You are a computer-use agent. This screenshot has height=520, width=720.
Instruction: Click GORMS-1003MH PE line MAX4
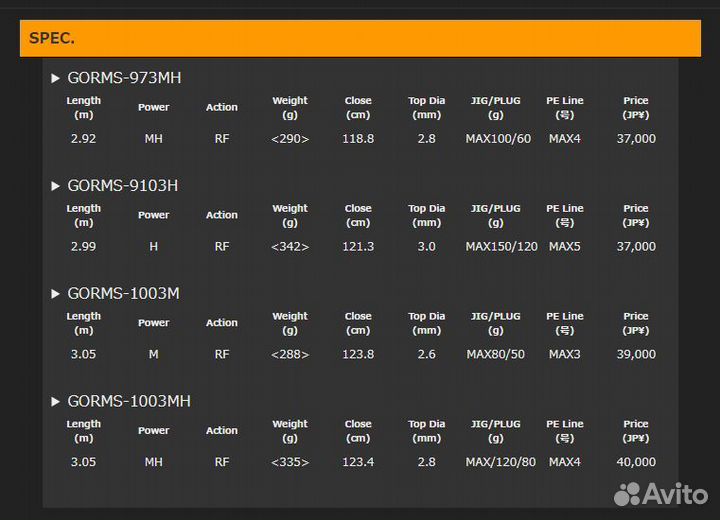[565, 462]
